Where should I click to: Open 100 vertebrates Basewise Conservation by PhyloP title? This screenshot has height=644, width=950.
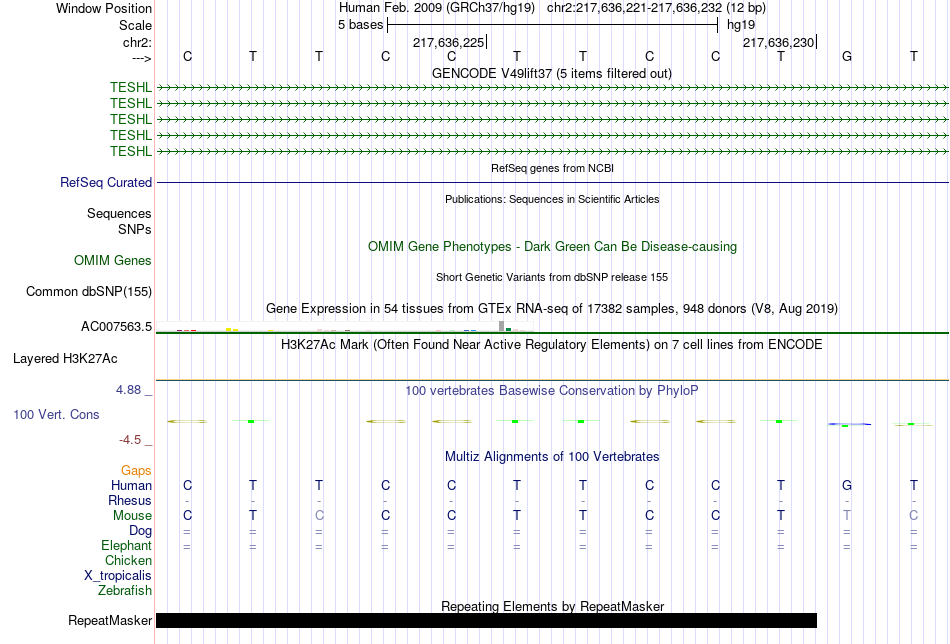coord(551,391)
